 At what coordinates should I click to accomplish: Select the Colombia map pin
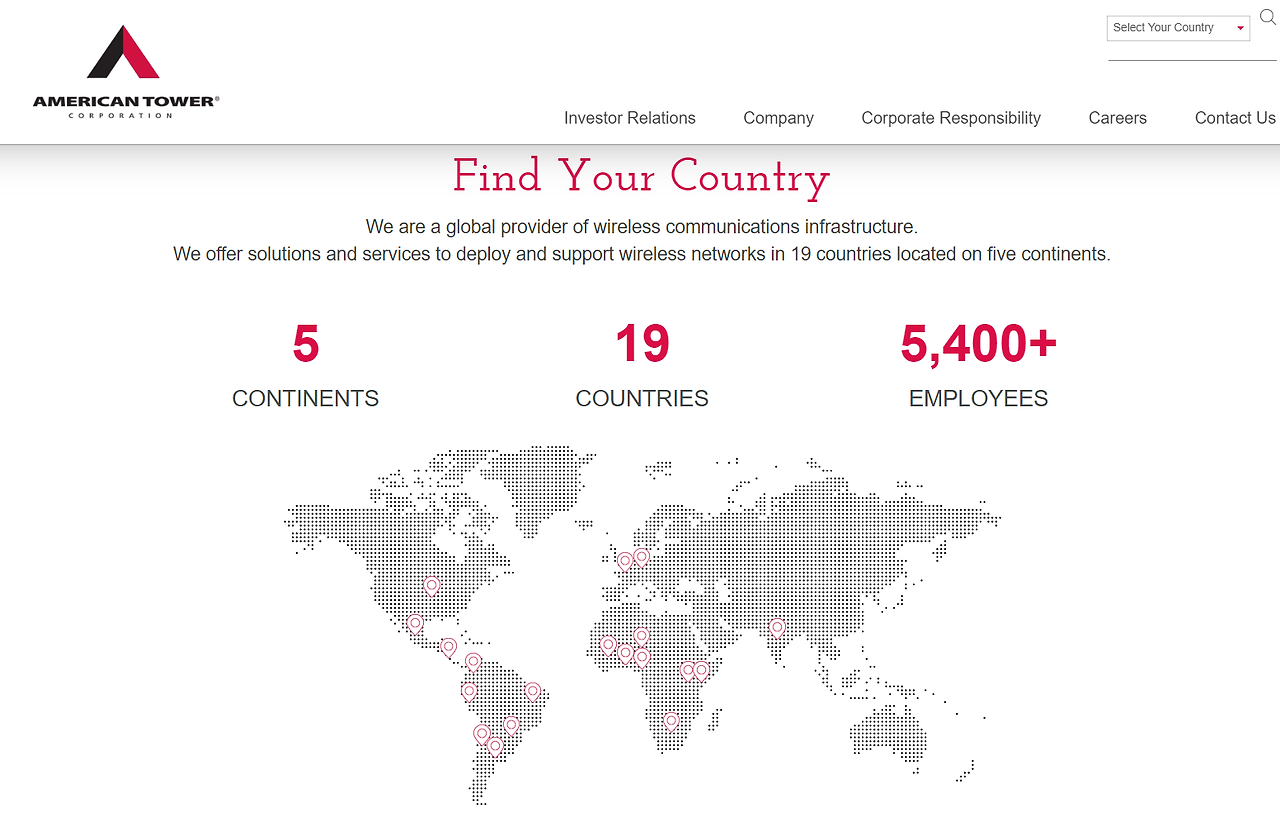(x=473, y=662)
